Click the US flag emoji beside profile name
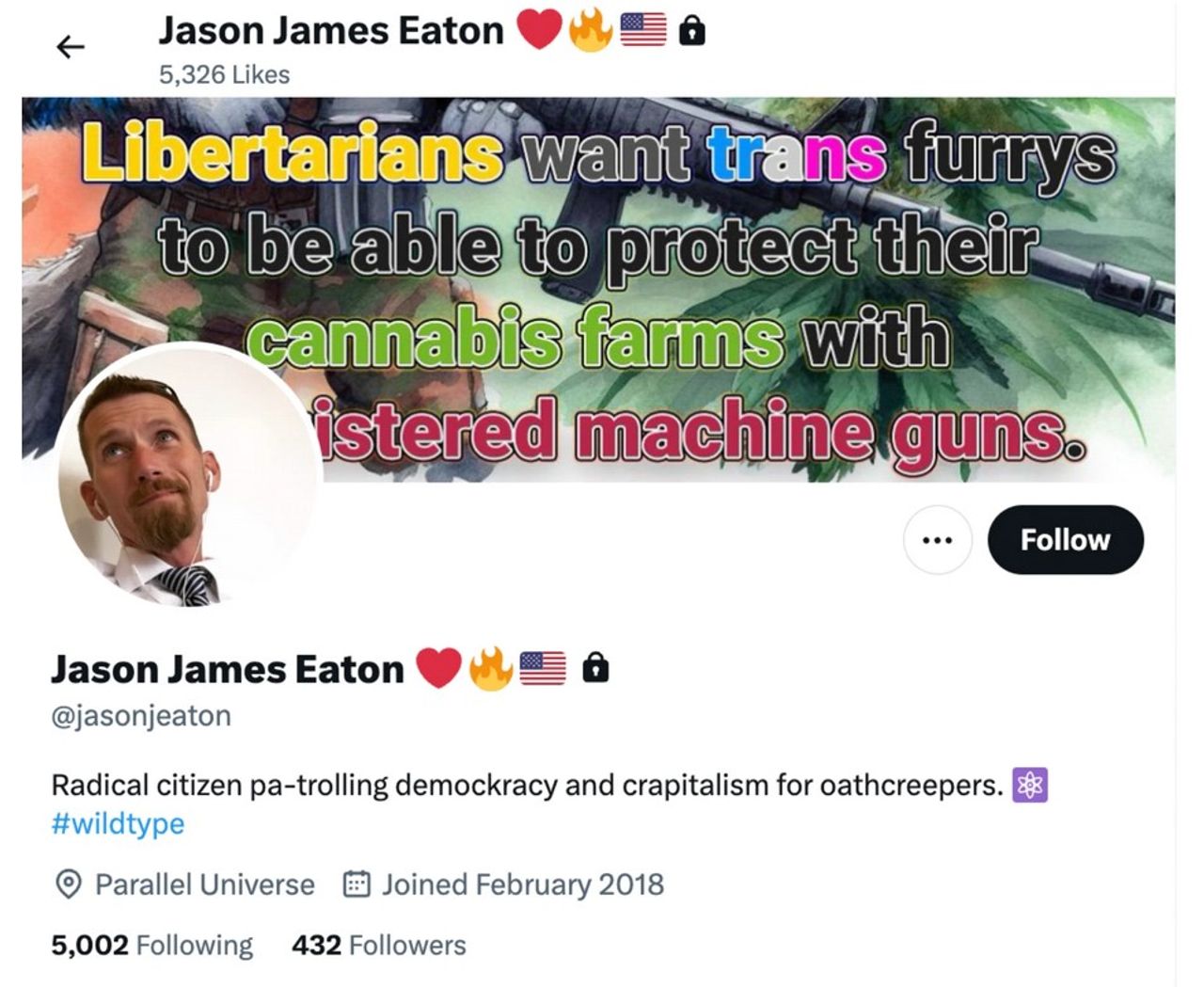This screenshot has width=1204, height=987. (x=543, y=669)
